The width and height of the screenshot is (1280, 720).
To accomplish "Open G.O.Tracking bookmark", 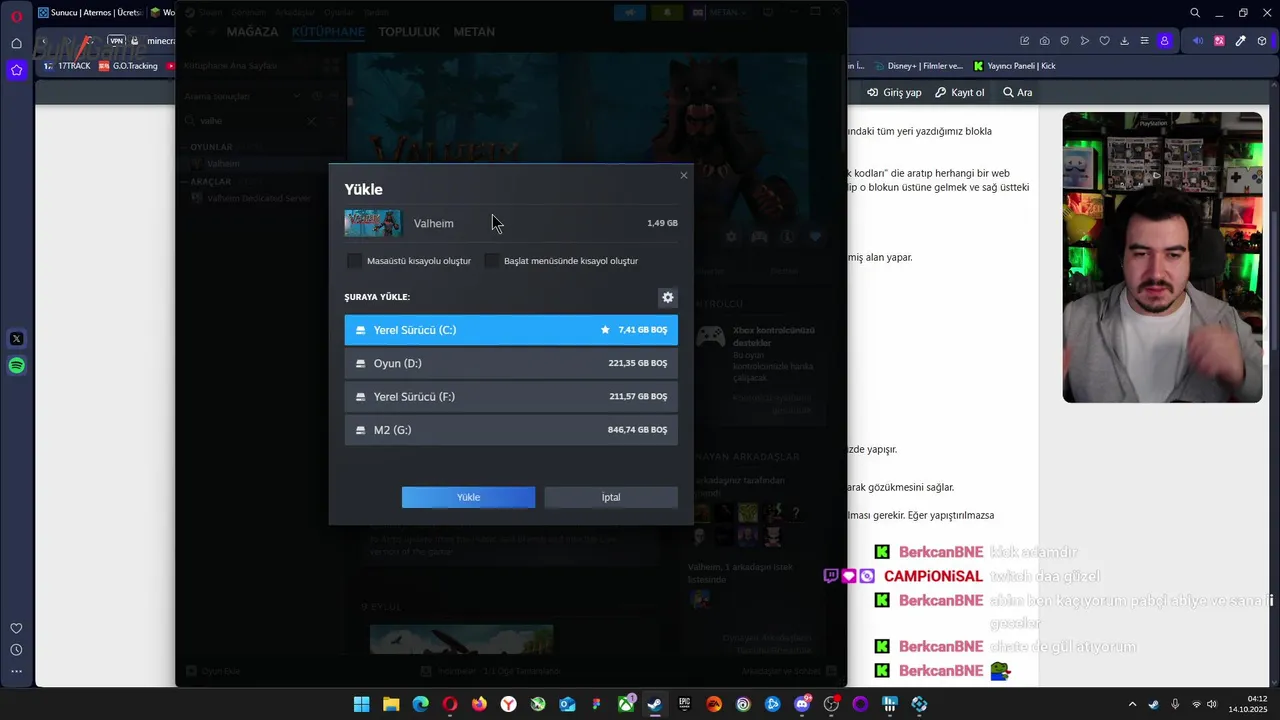I will [128, 66].
